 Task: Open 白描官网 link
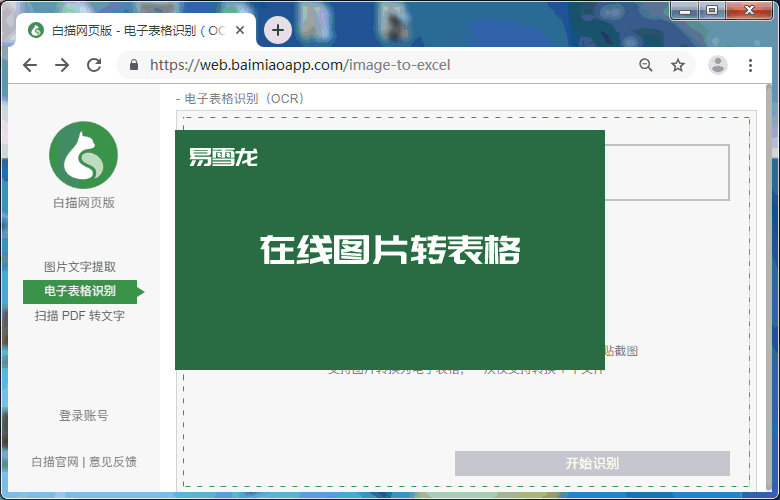tap(55, 462)
